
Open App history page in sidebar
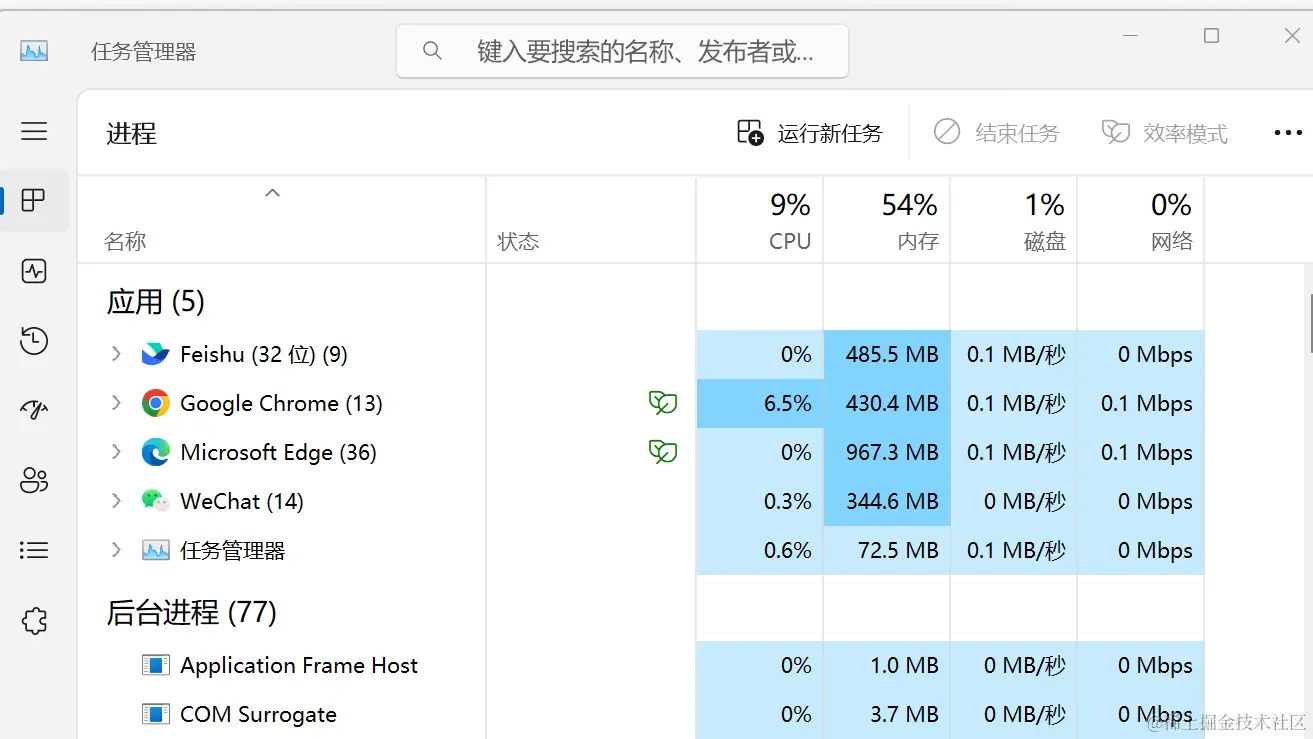(x=34, y=340)
